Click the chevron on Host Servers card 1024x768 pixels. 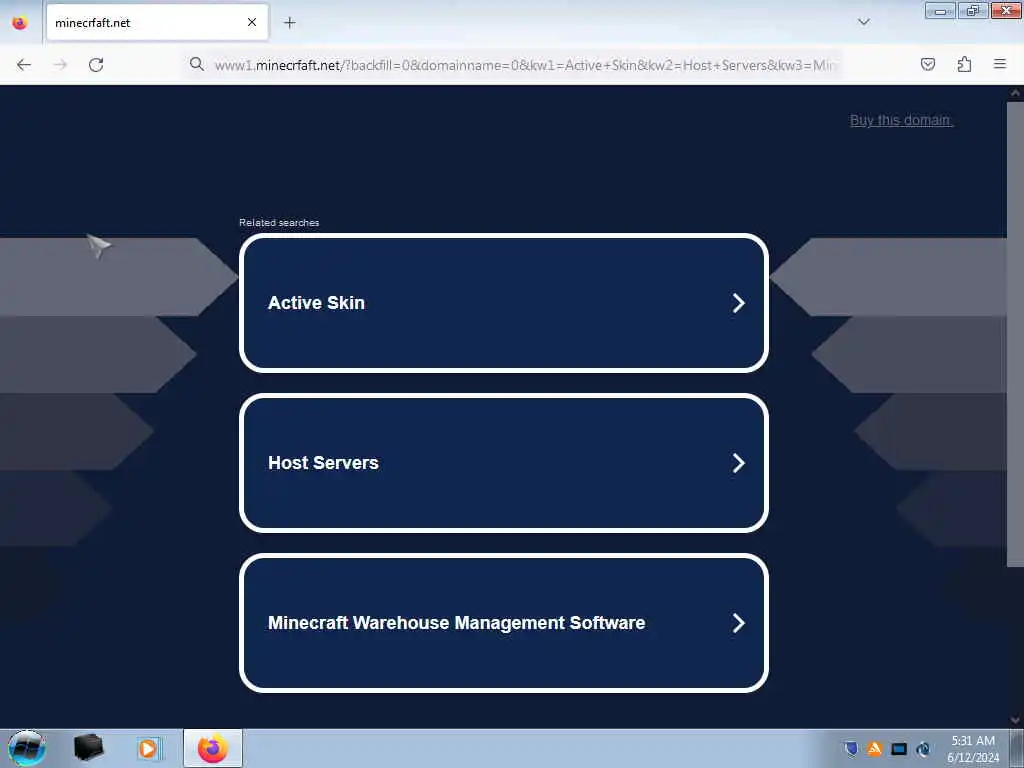coord(739,463)
